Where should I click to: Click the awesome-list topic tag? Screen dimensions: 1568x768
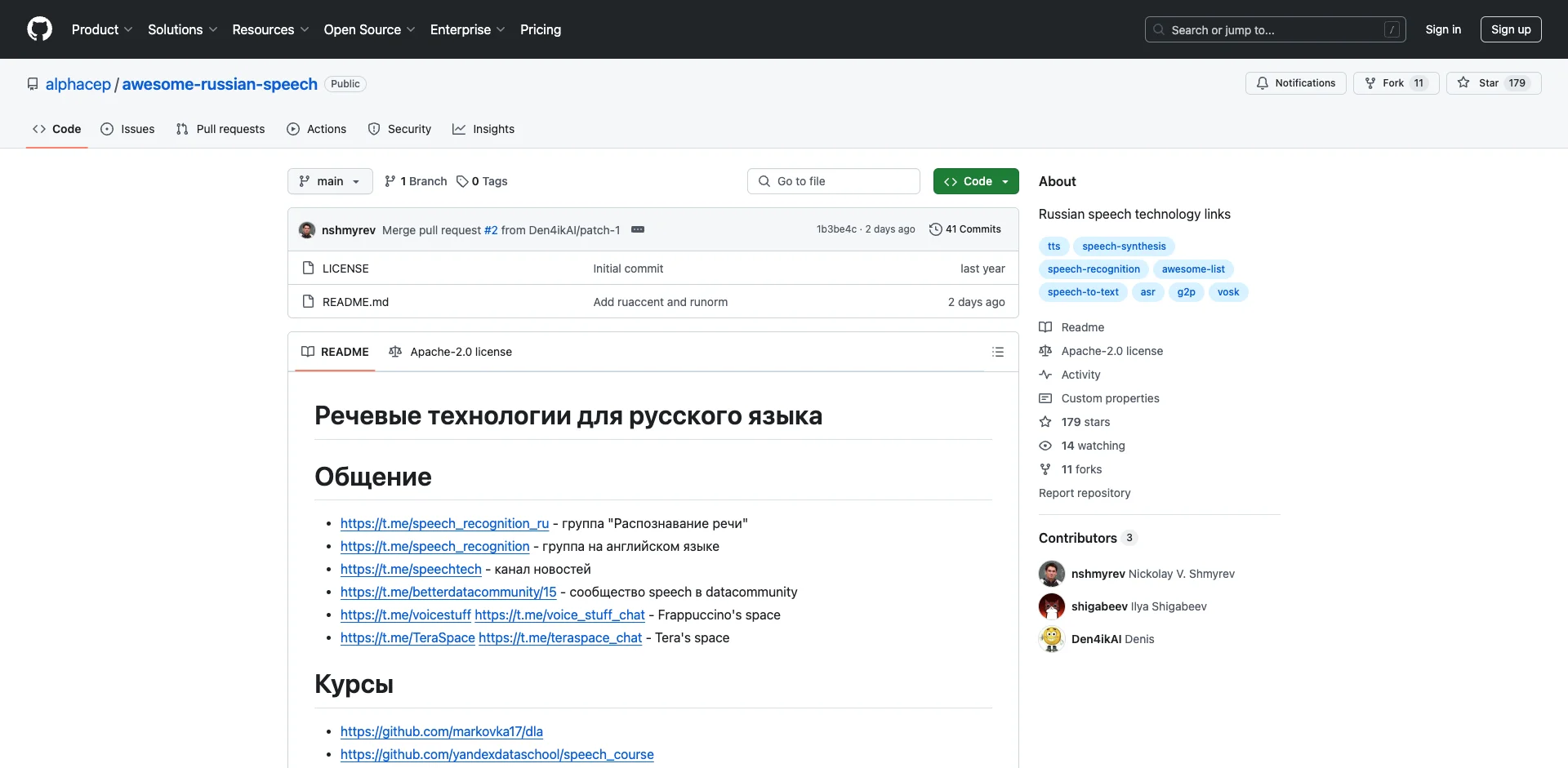(1193, 269)
